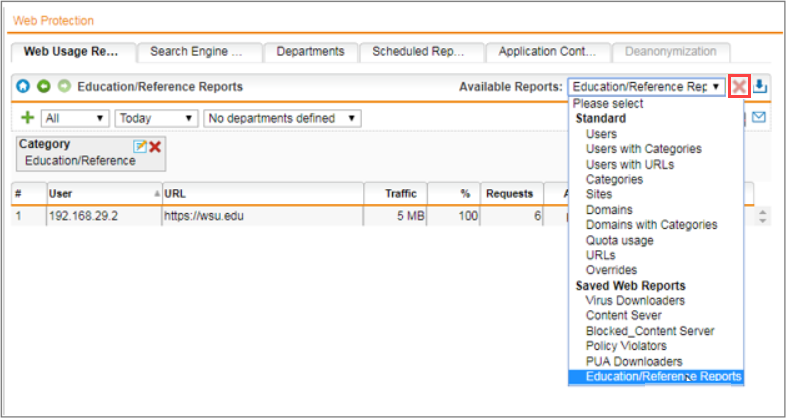Click the home icon beside report title
Screen dimensions: 786x418
coord(21,87)
